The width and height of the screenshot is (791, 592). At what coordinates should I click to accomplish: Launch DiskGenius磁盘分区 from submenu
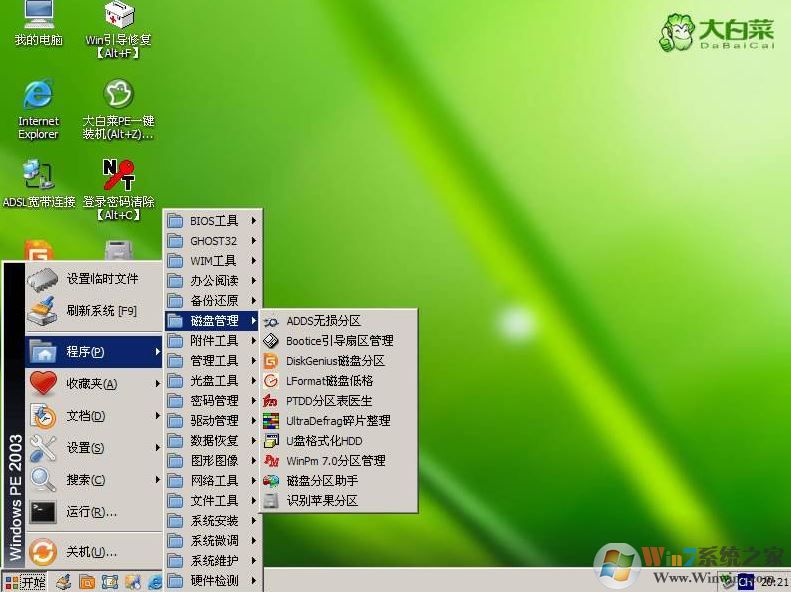tap(335, 361)
